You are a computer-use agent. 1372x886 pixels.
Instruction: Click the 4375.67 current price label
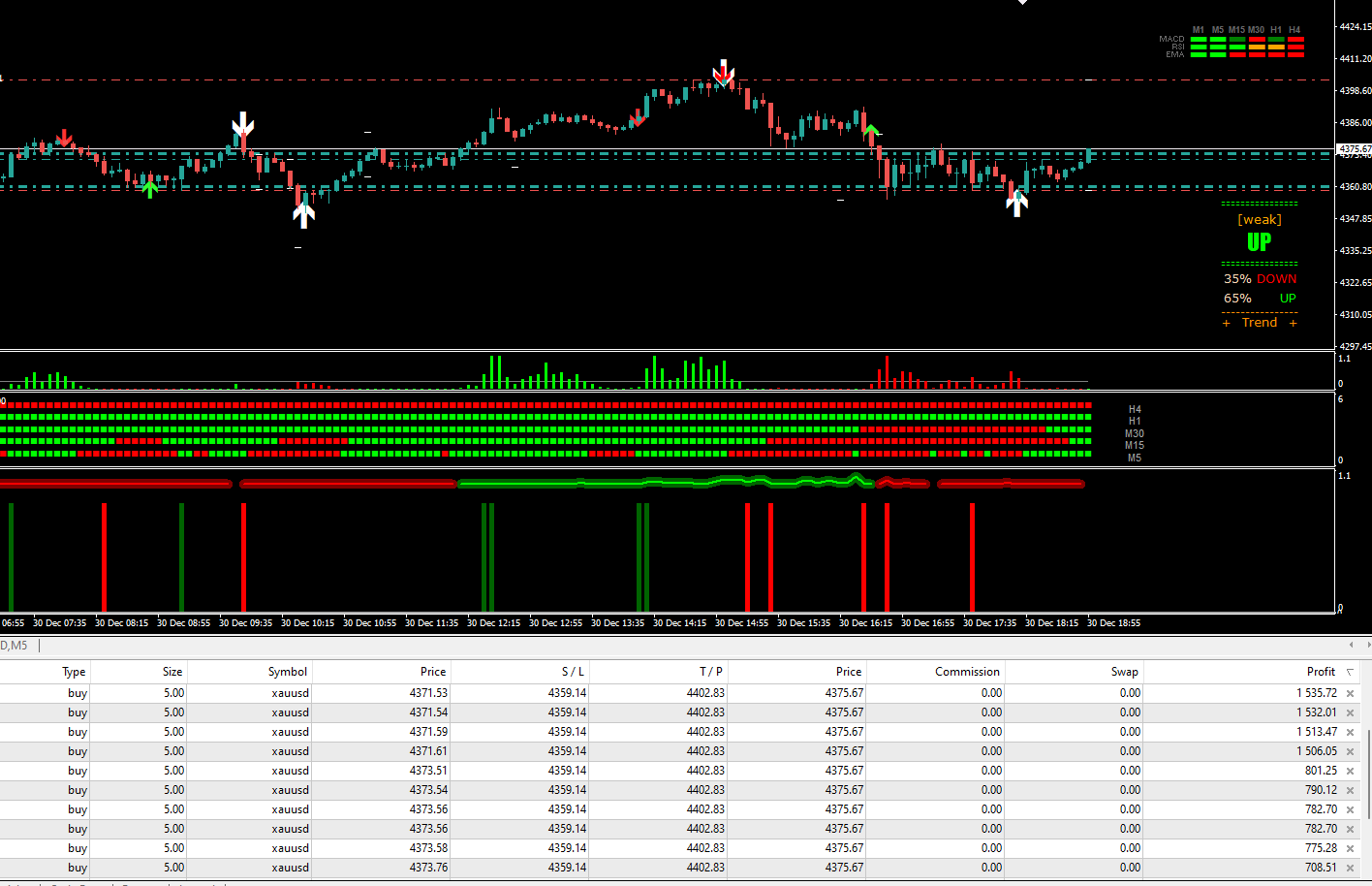(1354, 149)
